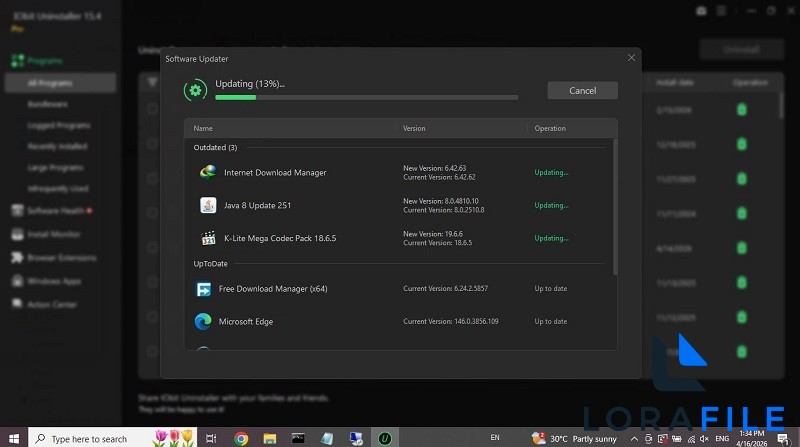
Task: Open Logged Programs in the sidebar
Action: coord(59,125)
